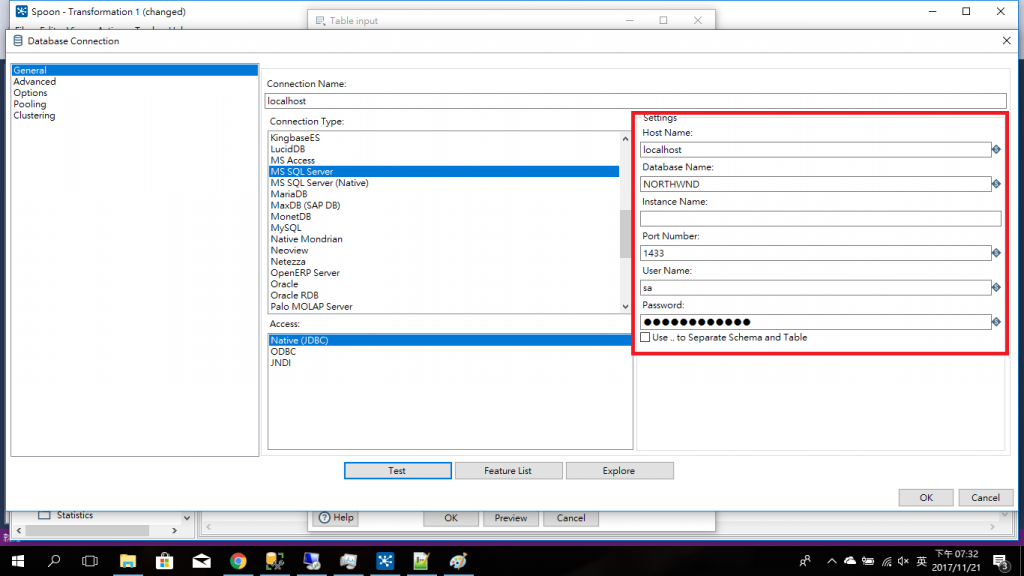1024x576 pixels.
Task: Show hidden tray icons chevron
Action: [x=831, y=561]
